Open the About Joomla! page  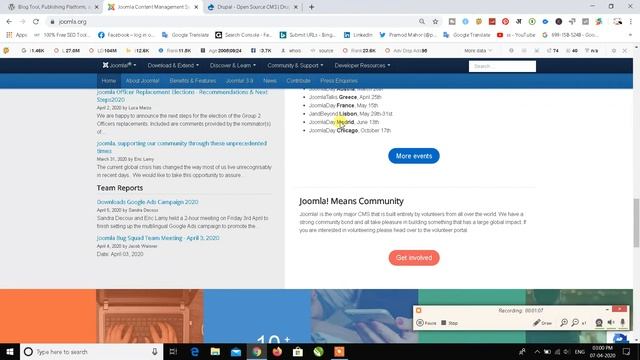point(142,81)
